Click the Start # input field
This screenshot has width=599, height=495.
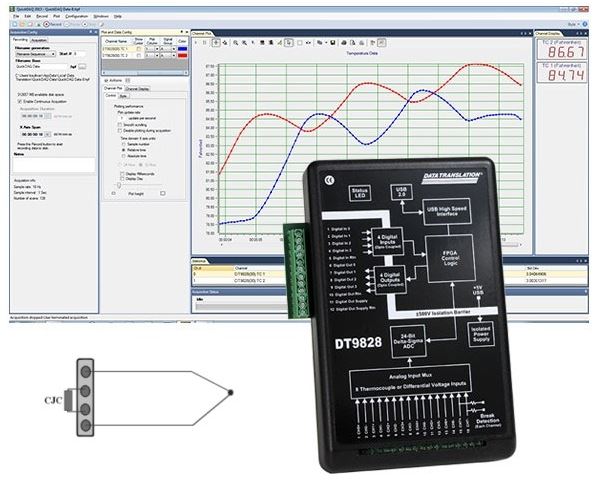[79, 54]
